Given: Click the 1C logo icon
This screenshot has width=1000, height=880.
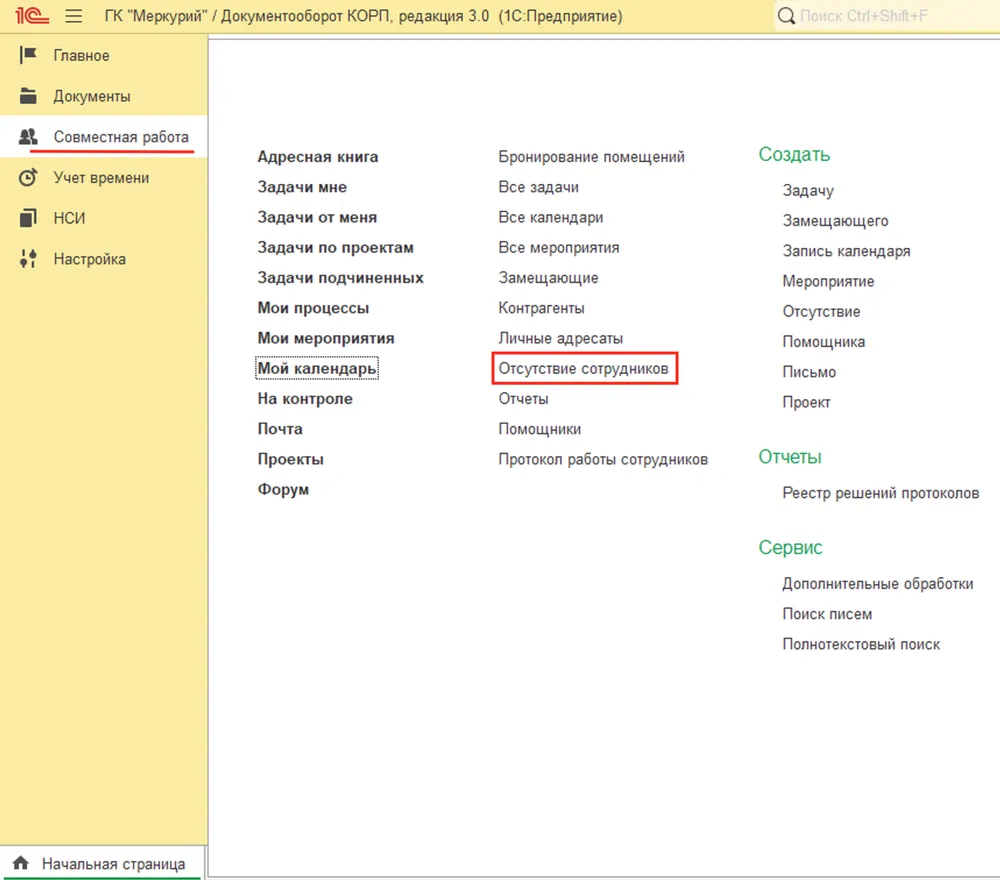Looking at the screenshot, I should pos(32,16).
